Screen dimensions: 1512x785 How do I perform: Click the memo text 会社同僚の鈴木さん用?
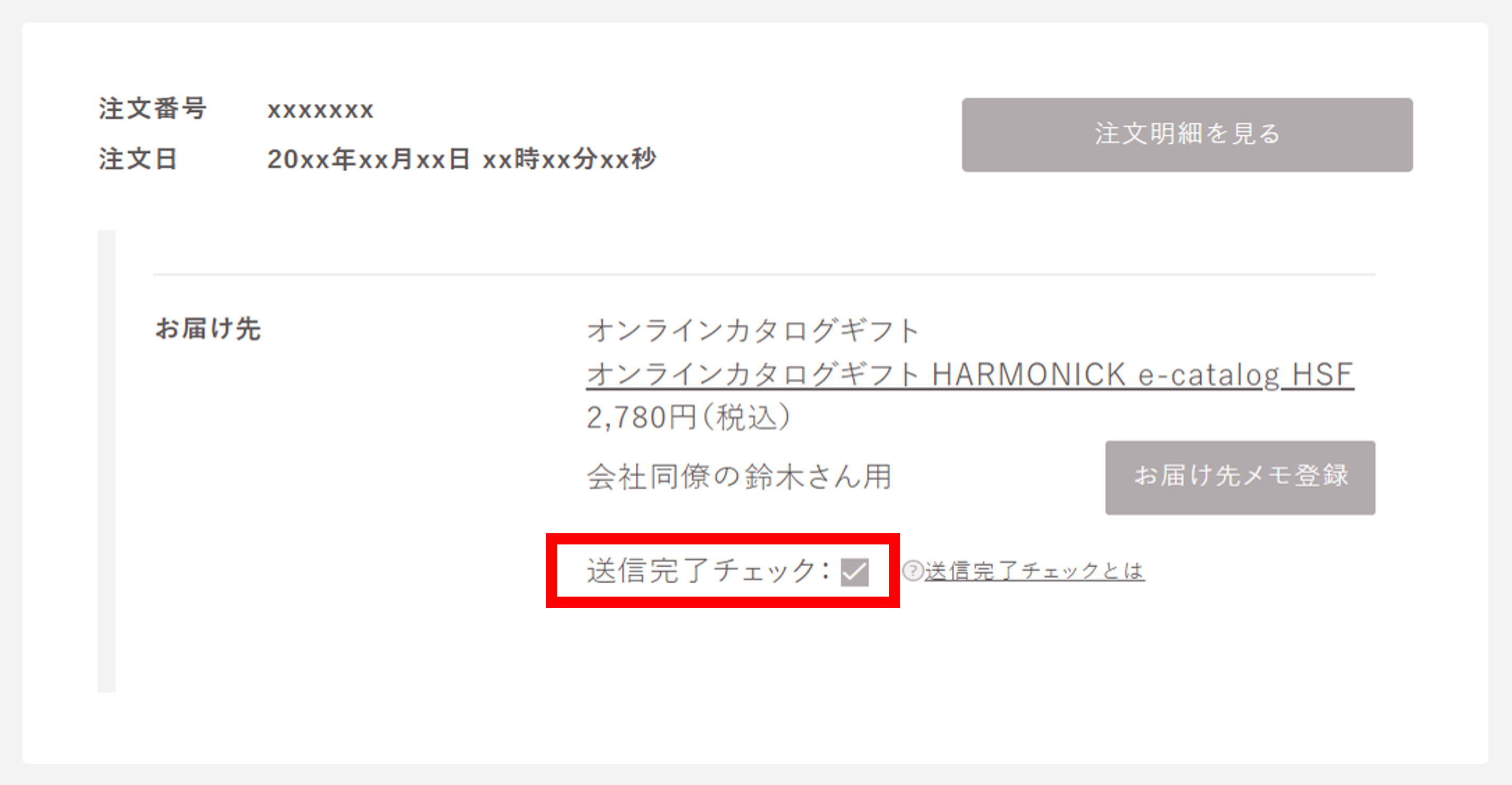point(740,476)
